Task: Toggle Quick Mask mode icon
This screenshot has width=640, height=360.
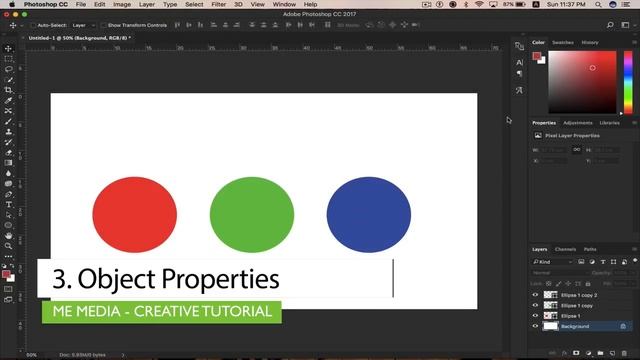Action: (8, 289)
